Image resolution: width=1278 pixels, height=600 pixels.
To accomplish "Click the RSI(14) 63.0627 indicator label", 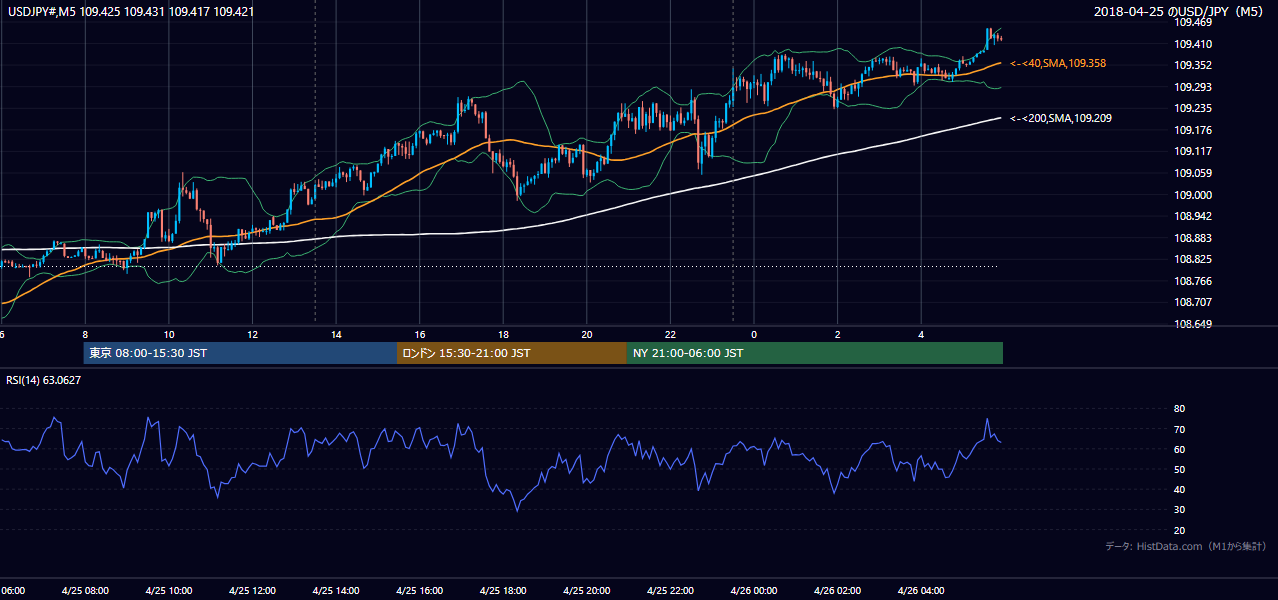I will (44, 379).
